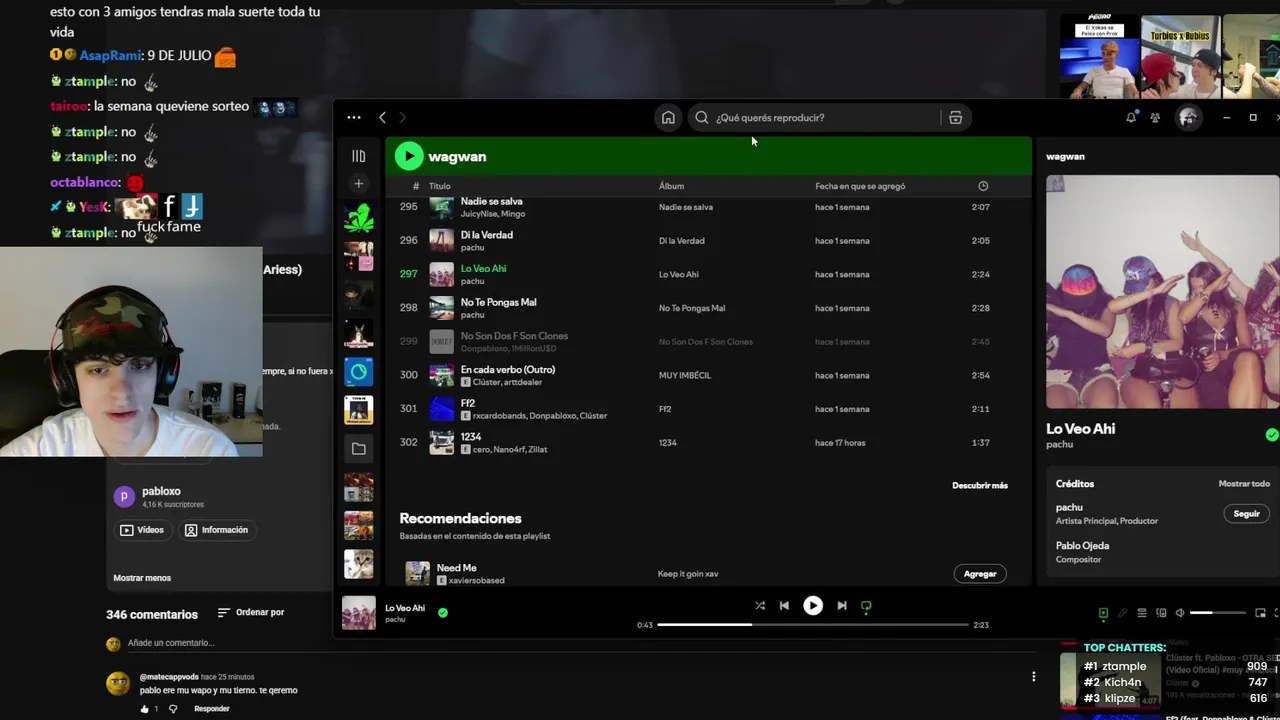
Task: Toggle shuffle in the player
Action: (760, 605)
